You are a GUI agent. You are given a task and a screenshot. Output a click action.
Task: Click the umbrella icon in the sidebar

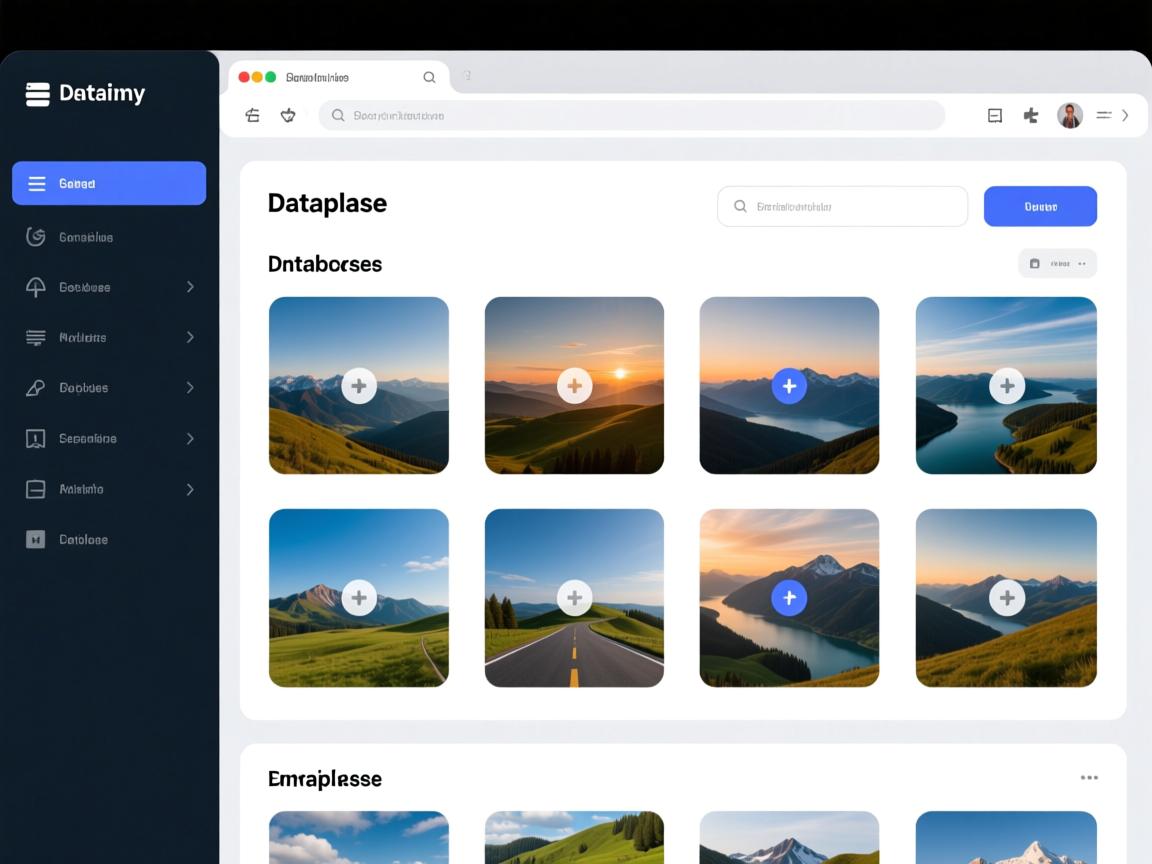[36, 287]
